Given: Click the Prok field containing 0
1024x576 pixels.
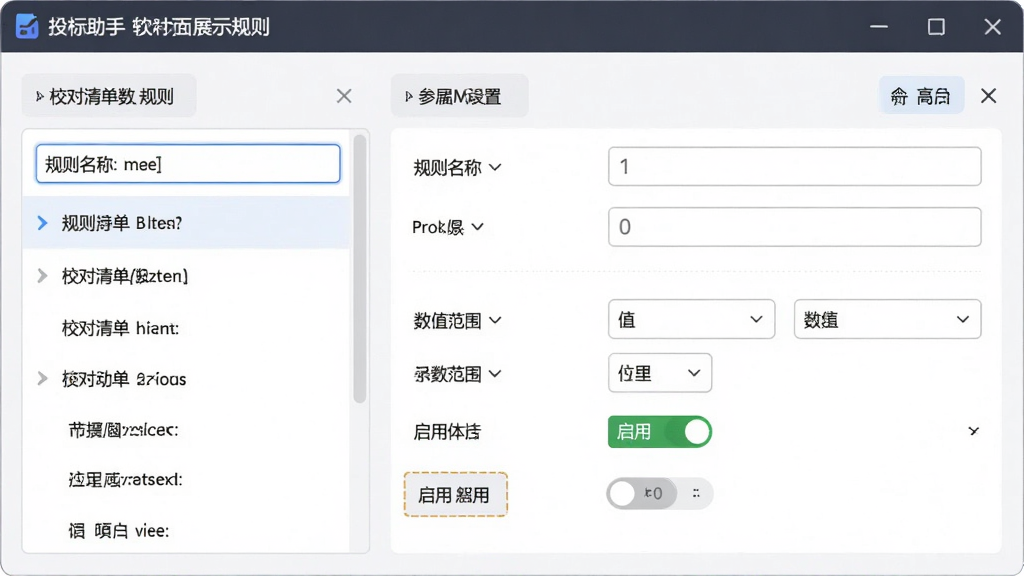Looking at the screenshot, I should click(794, 227).
